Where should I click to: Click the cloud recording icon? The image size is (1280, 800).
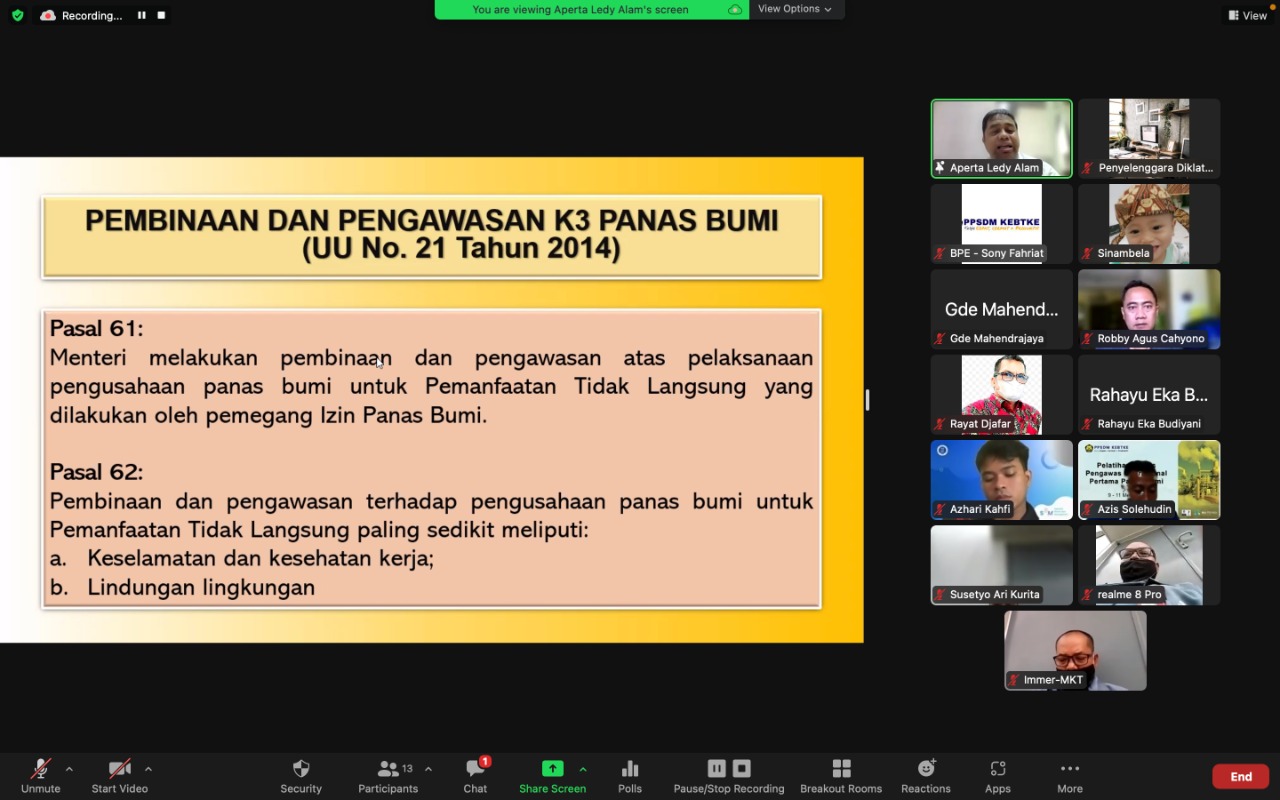(48, 15)
